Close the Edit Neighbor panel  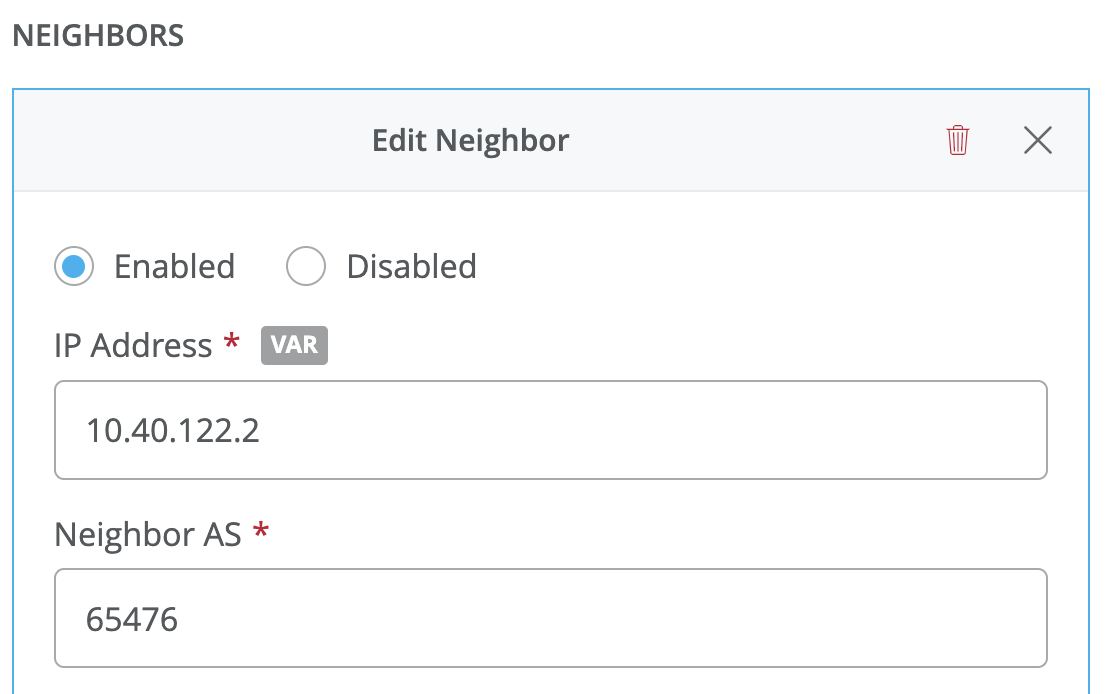click(1038, 141)
